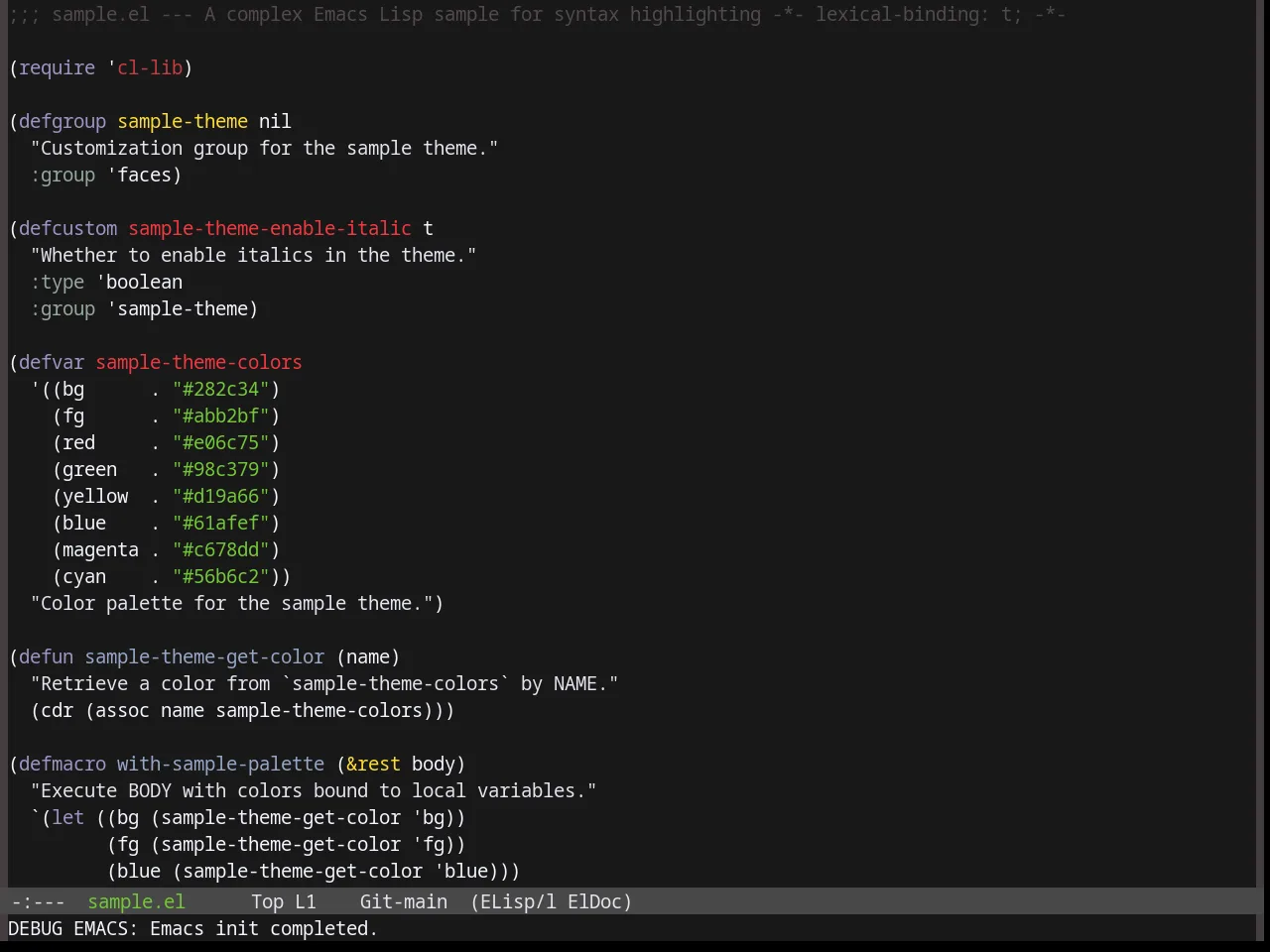
Task: Click the 'lexical-binding: t' header text
Action: tap(914, 14)
